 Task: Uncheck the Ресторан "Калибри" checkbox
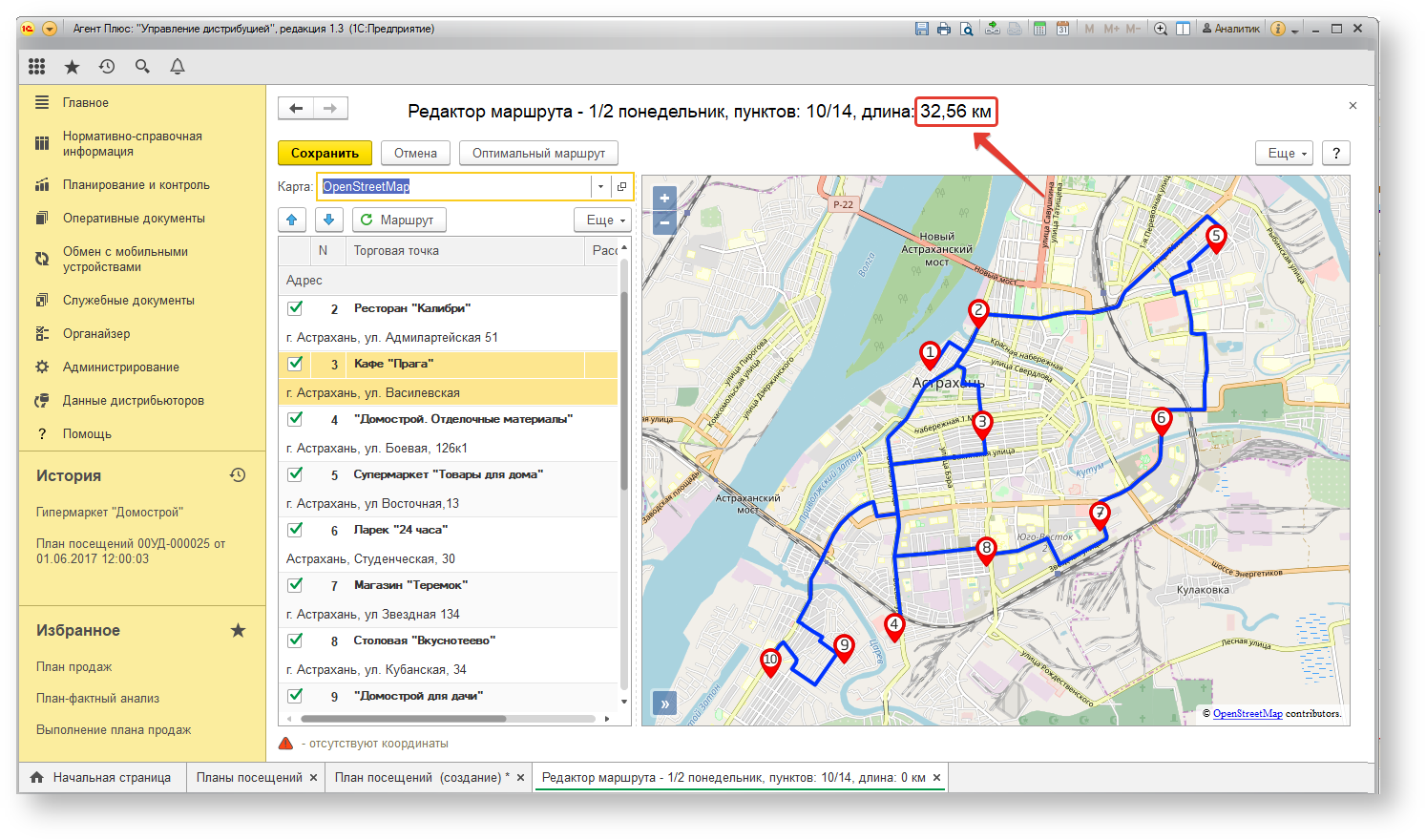pyautogui.click(x=295, y=307)
